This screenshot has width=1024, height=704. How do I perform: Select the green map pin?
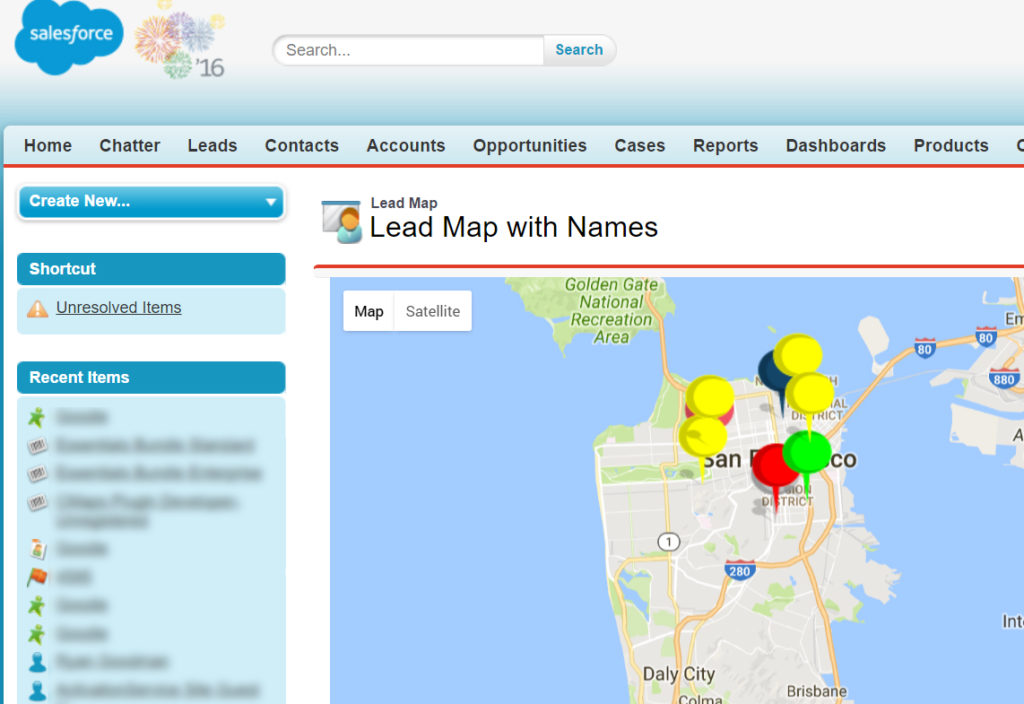807,452
